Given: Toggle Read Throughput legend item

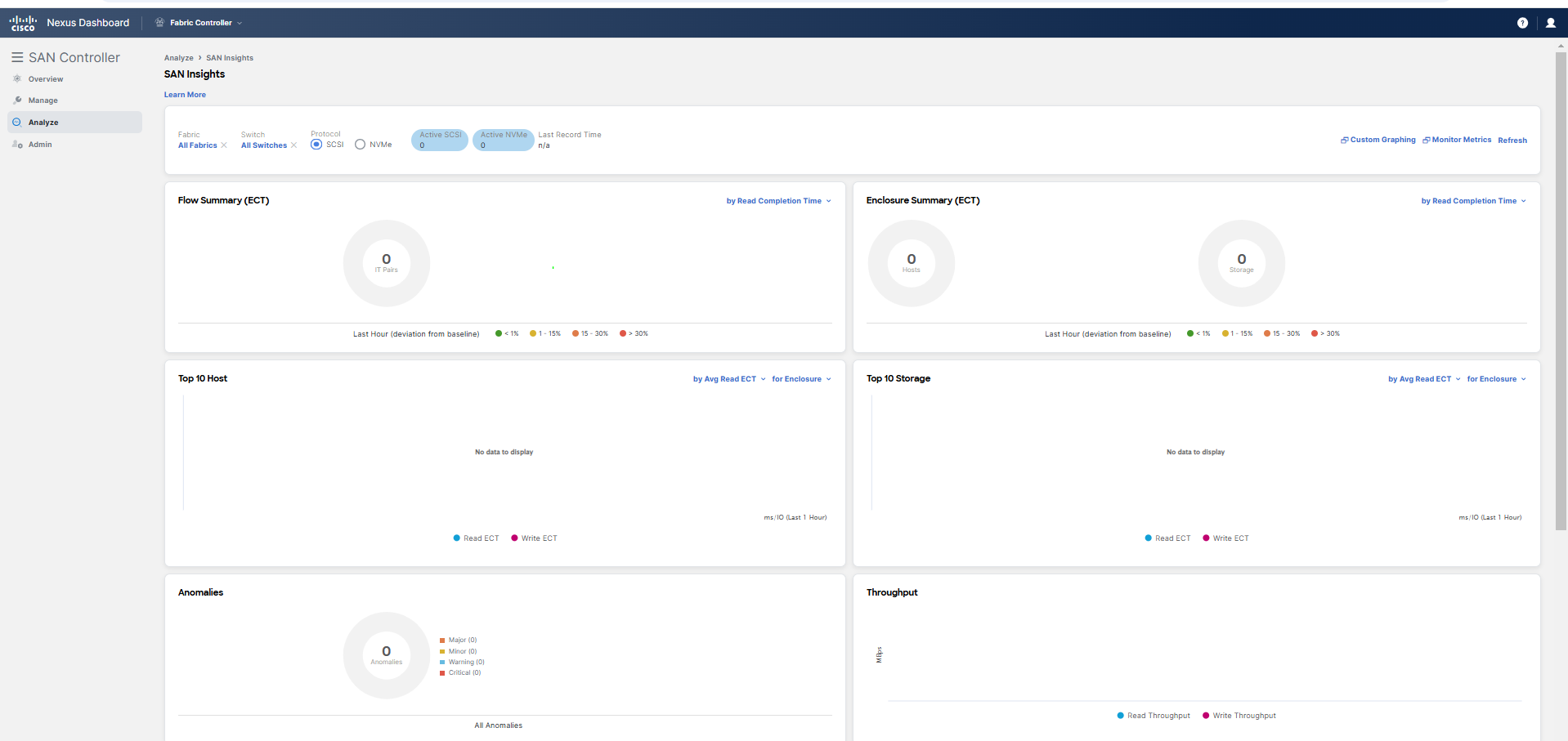Looking at the screenshot, I should 1154,716.
